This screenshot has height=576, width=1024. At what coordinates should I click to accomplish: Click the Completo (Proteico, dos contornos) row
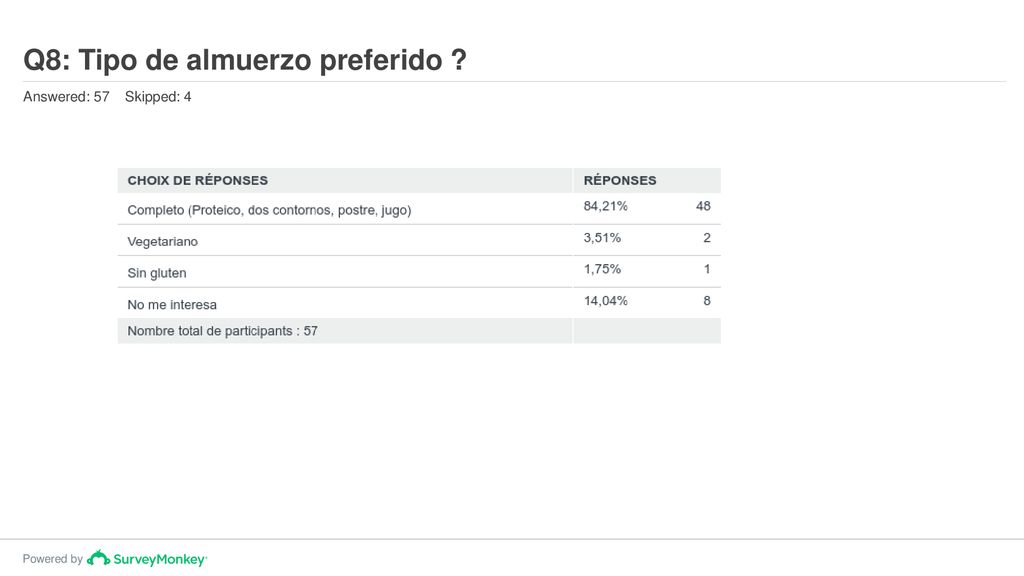(419, 209)
